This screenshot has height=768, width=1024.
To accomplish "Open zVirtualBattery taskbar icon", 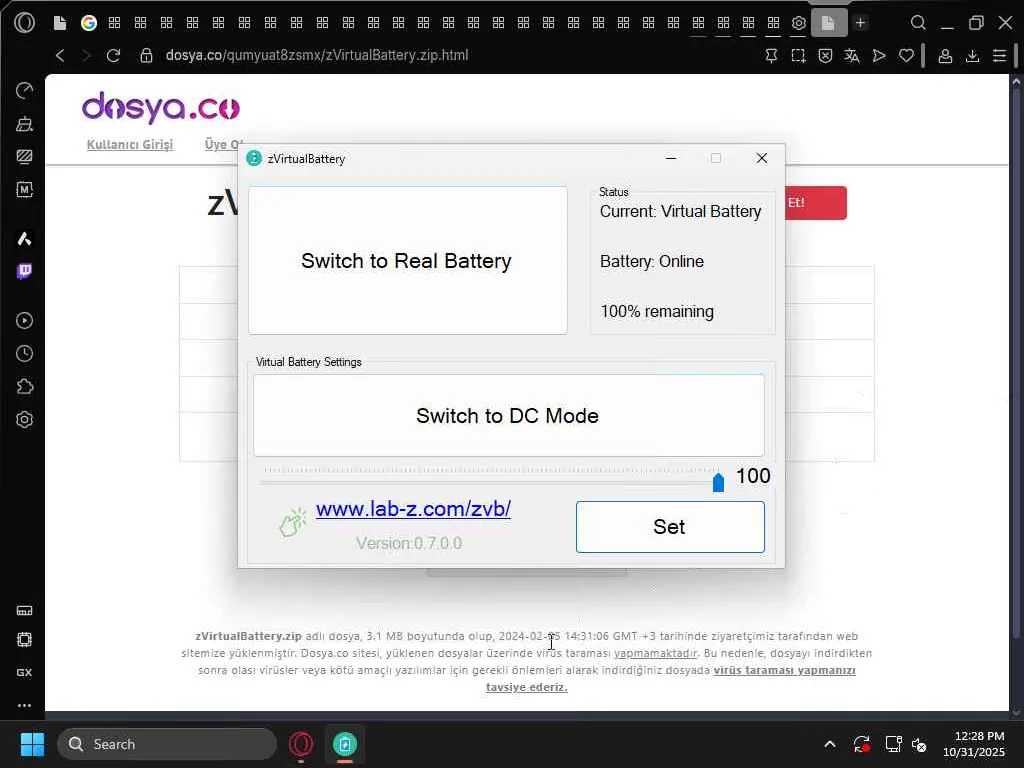I will [345, 744].
